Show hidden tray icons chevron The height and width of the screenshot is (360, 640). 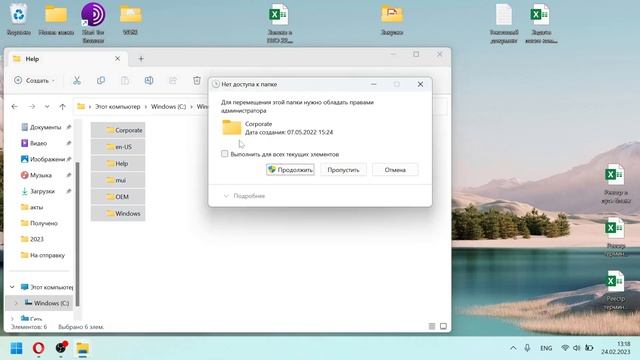(513, 348)
